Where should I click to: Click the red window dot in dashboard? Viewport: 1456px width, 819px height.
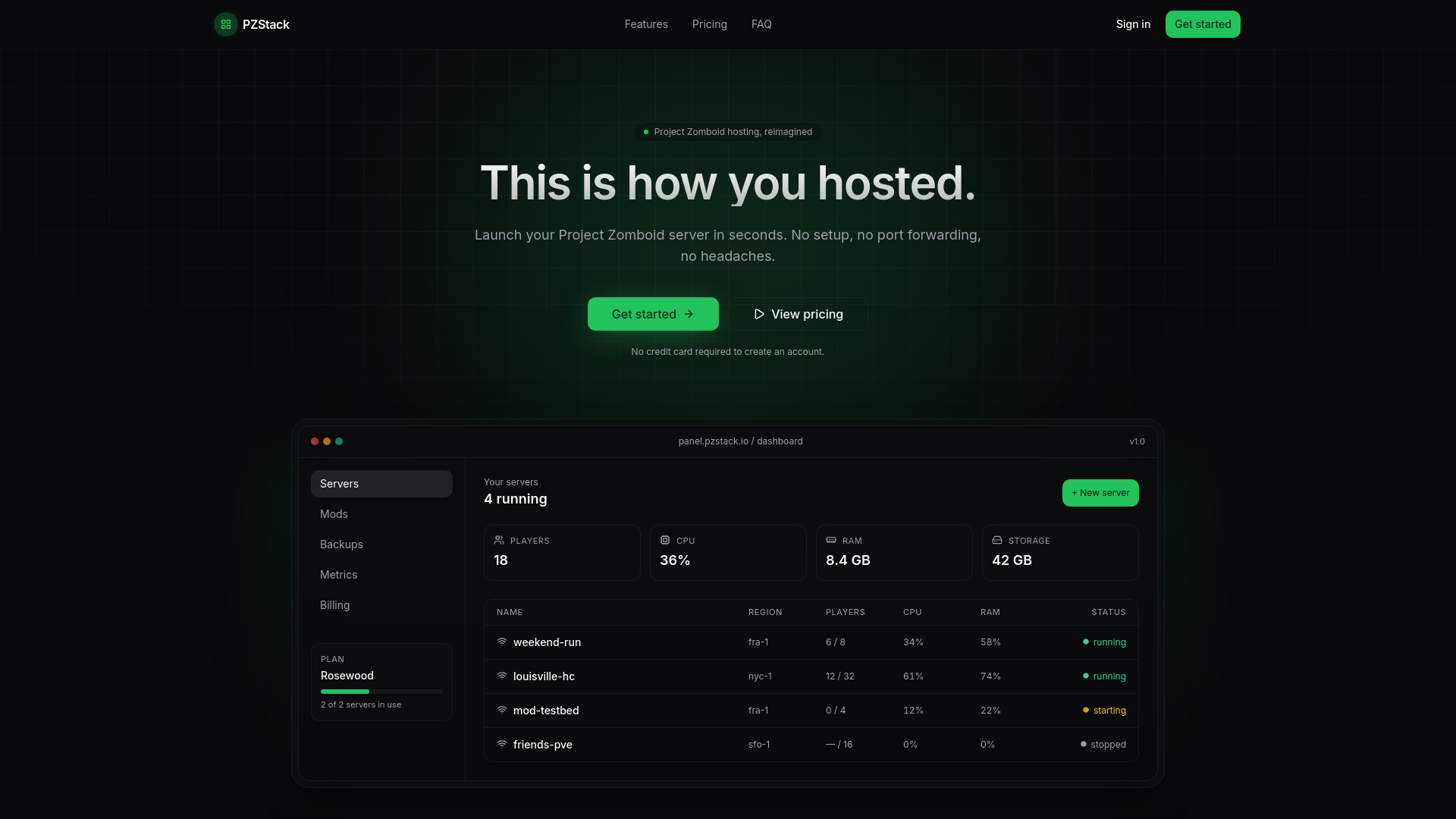(x=315, y=441)
